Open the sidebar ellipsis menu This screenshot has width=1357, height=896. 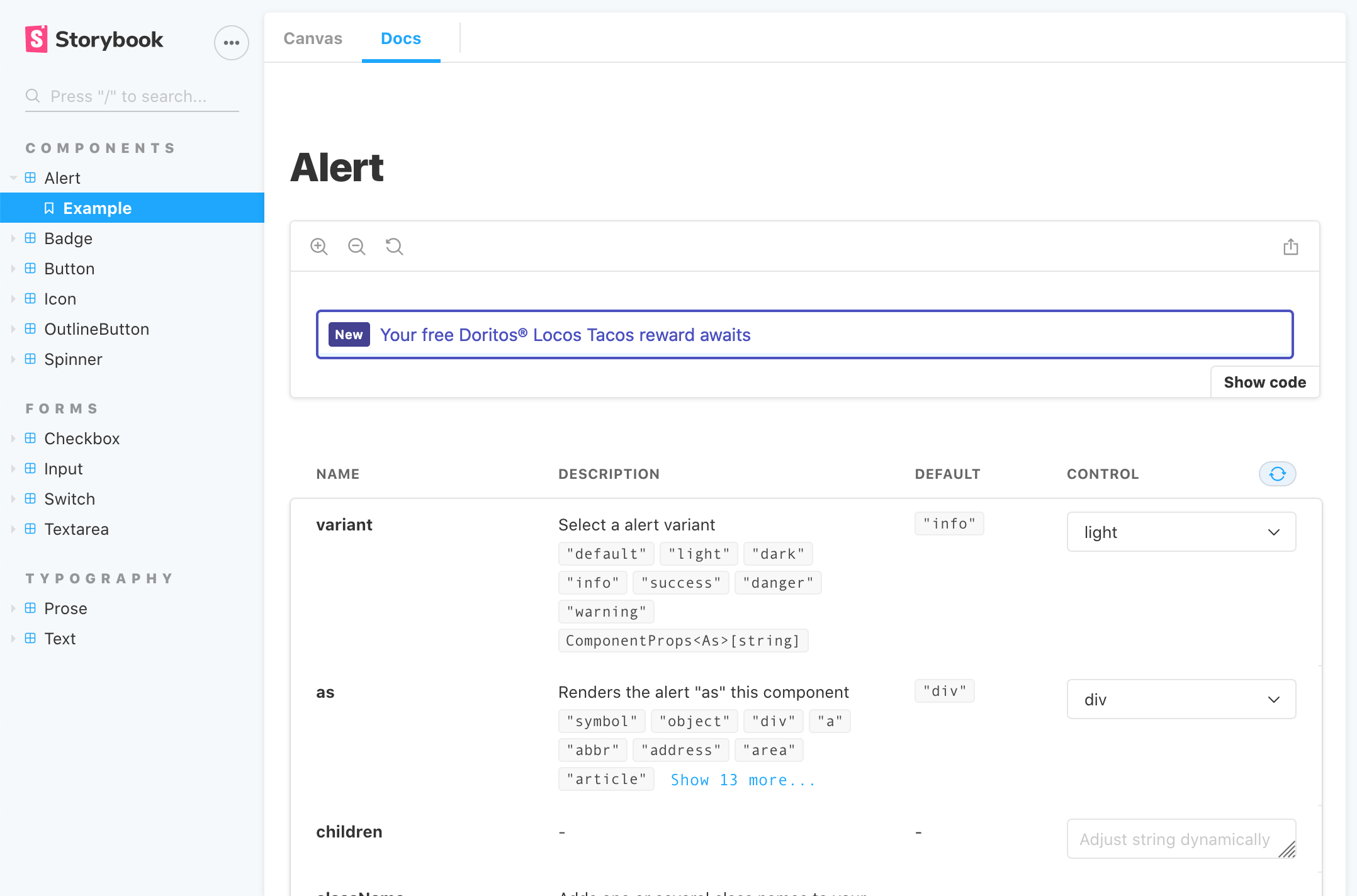[231, 43]
